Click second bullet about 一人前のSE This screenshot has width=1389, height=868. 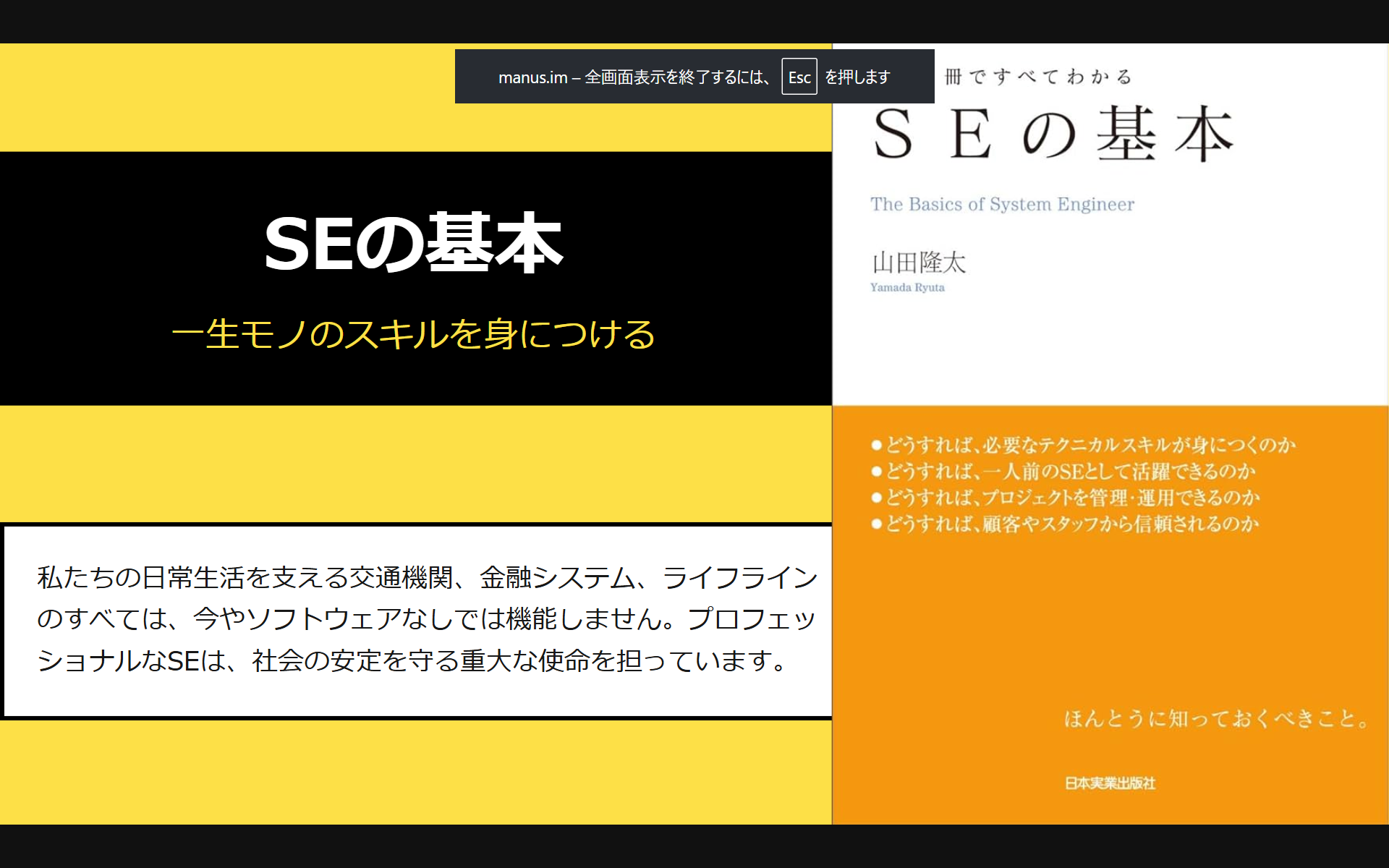[1063, 472]
